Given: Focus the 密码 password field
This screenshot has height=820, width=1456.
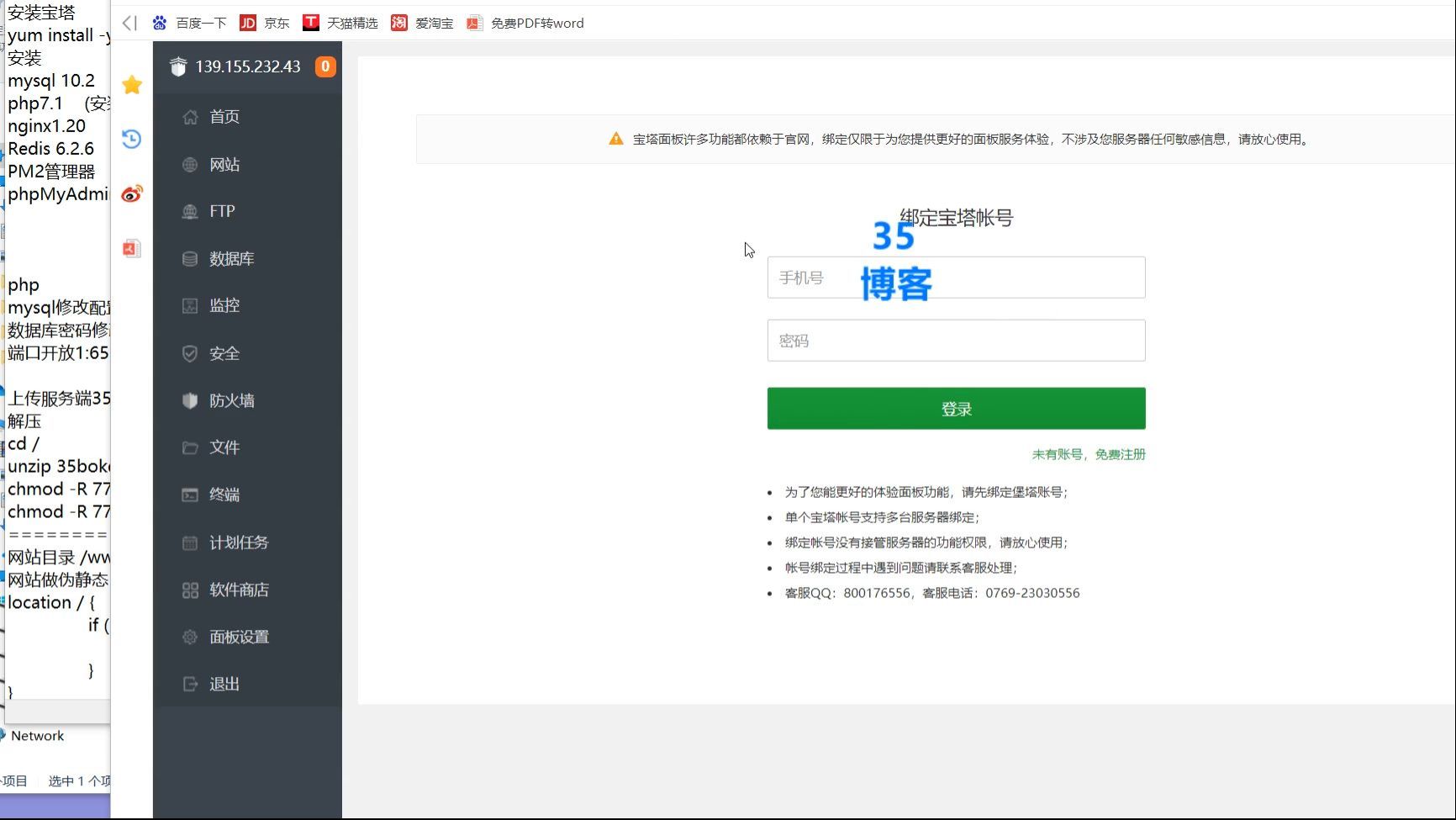Looking at the screenshot, I should pos(956,341).
